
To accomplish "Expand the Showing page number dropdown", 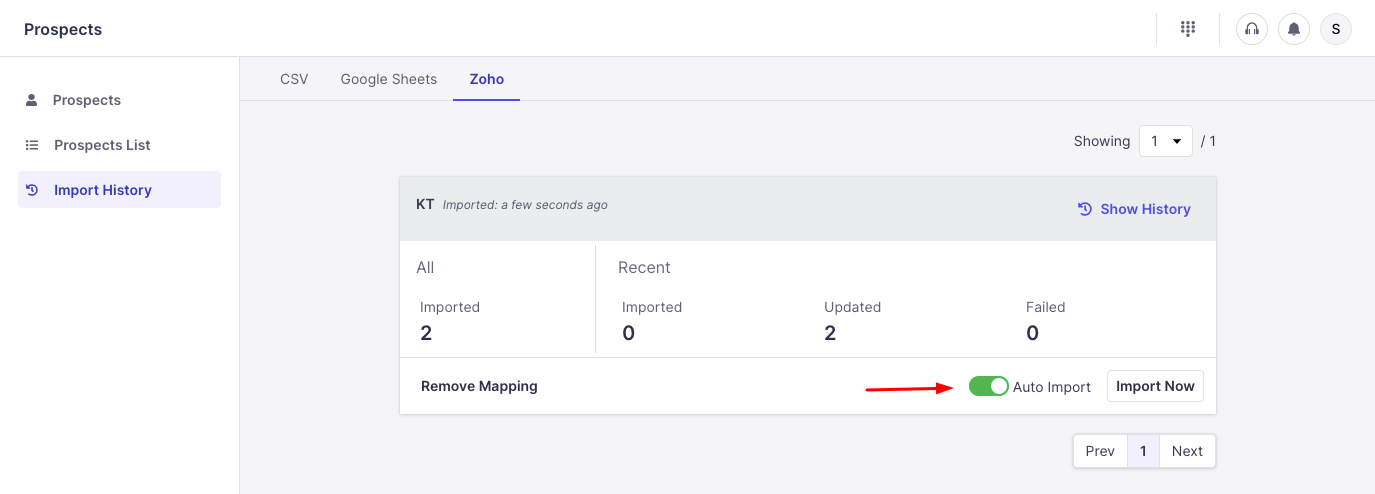I will coord(1165,141).
